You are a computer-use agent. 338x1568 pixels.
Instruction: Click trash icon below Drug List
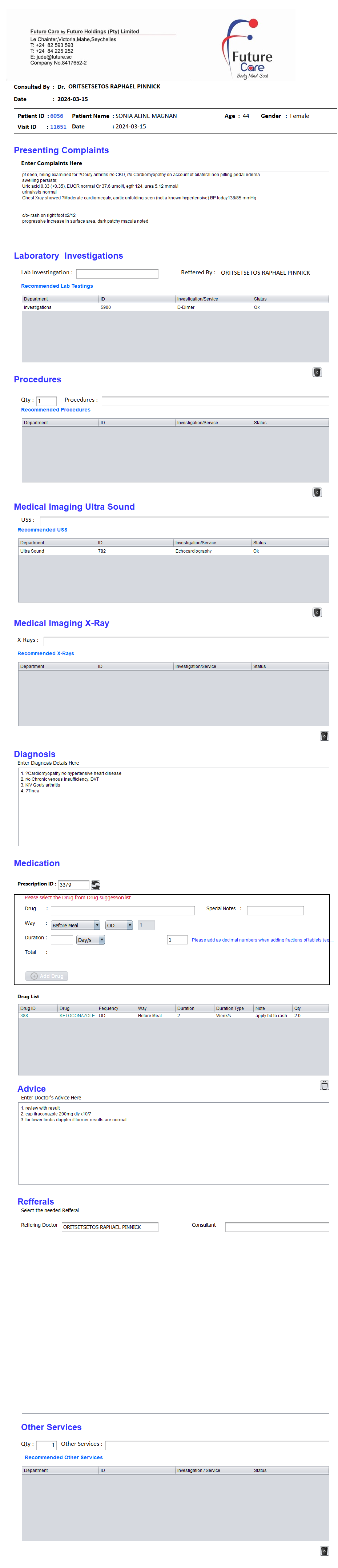[324, 1085]
